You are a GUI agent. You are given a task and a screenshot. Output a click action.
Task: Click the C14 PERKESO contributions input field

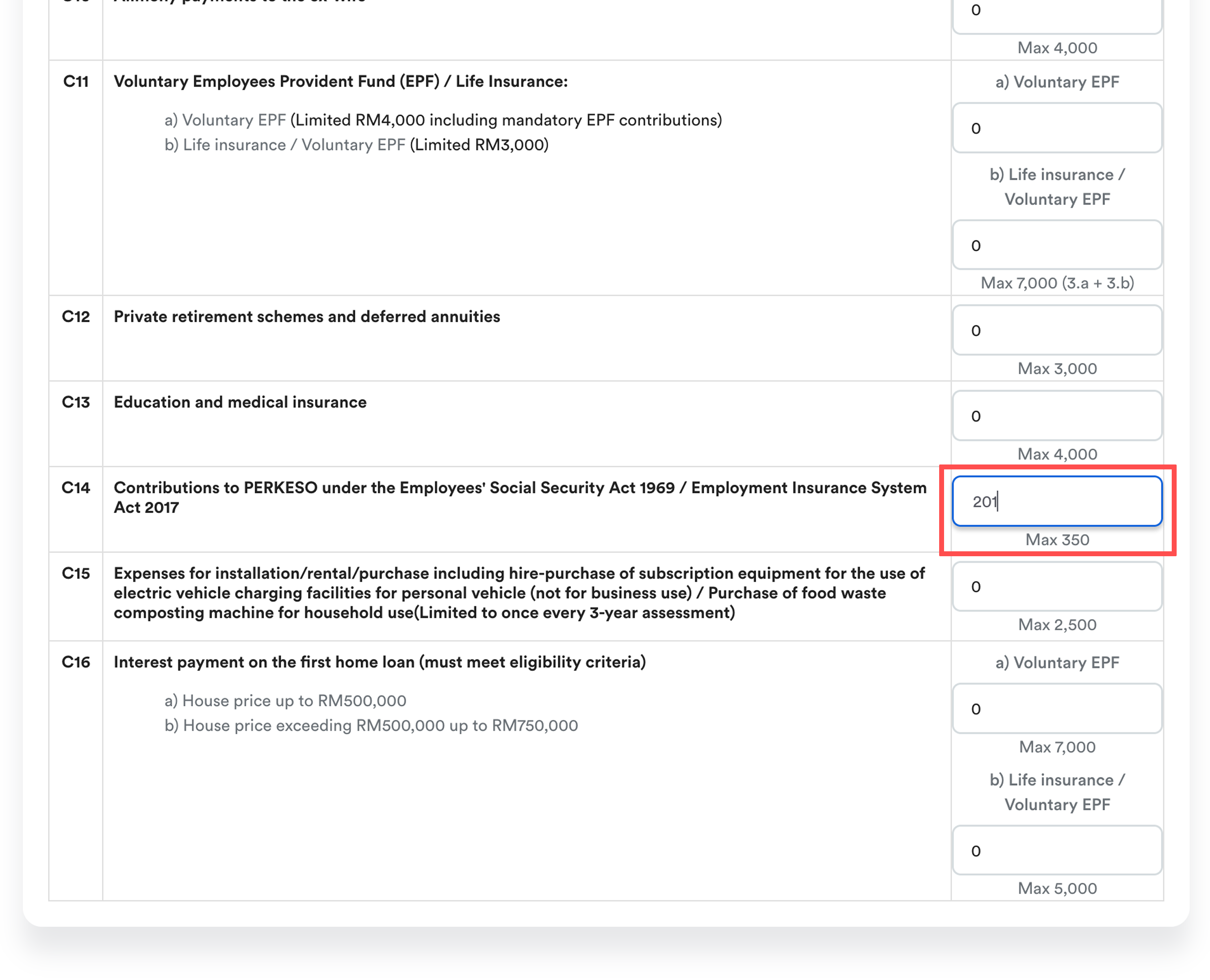click(x=1056, y=501)
